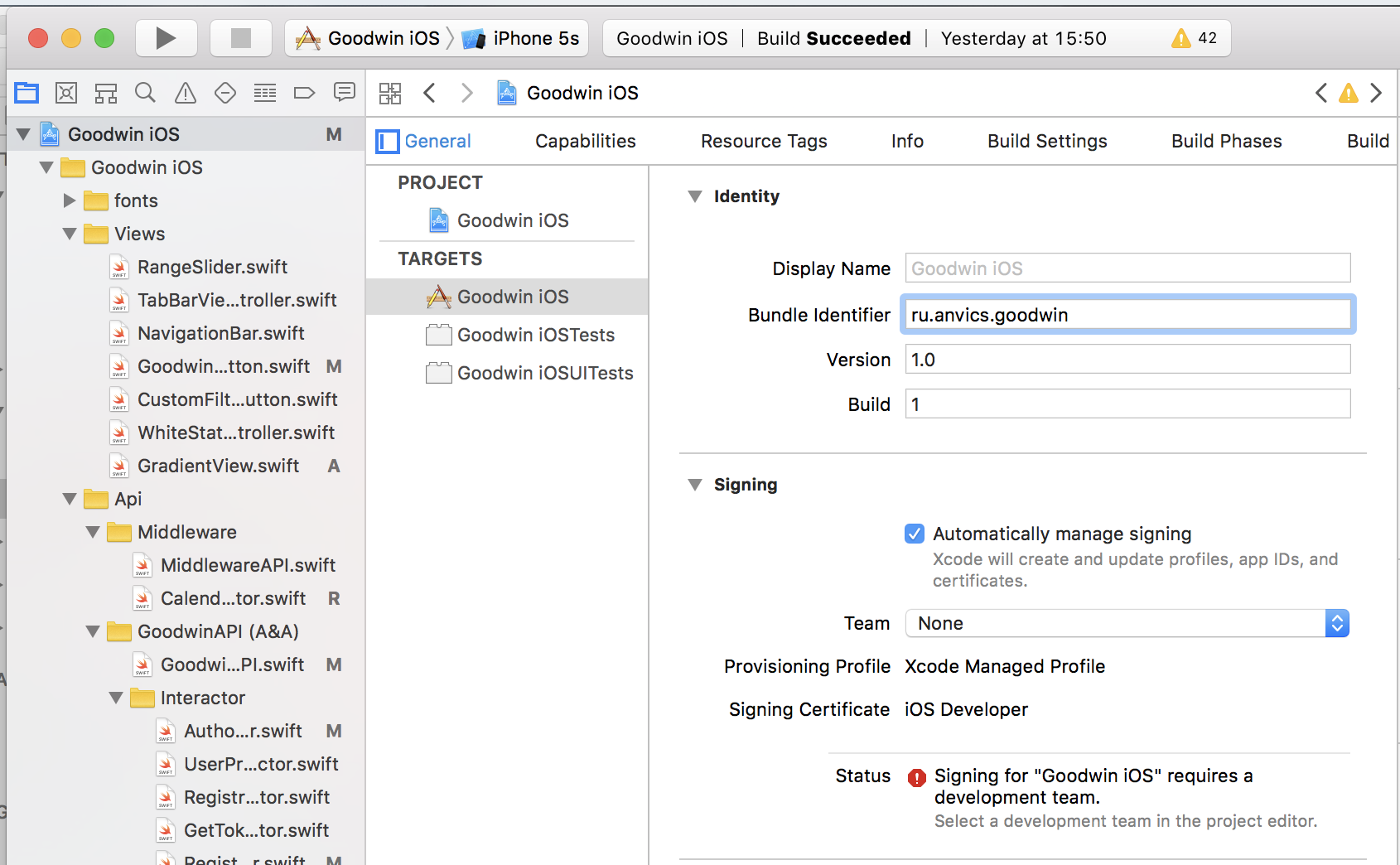This screenshot has height=865, width=1400.
Task: Switch to the Build Settings tab
Action: [1047, 142]
